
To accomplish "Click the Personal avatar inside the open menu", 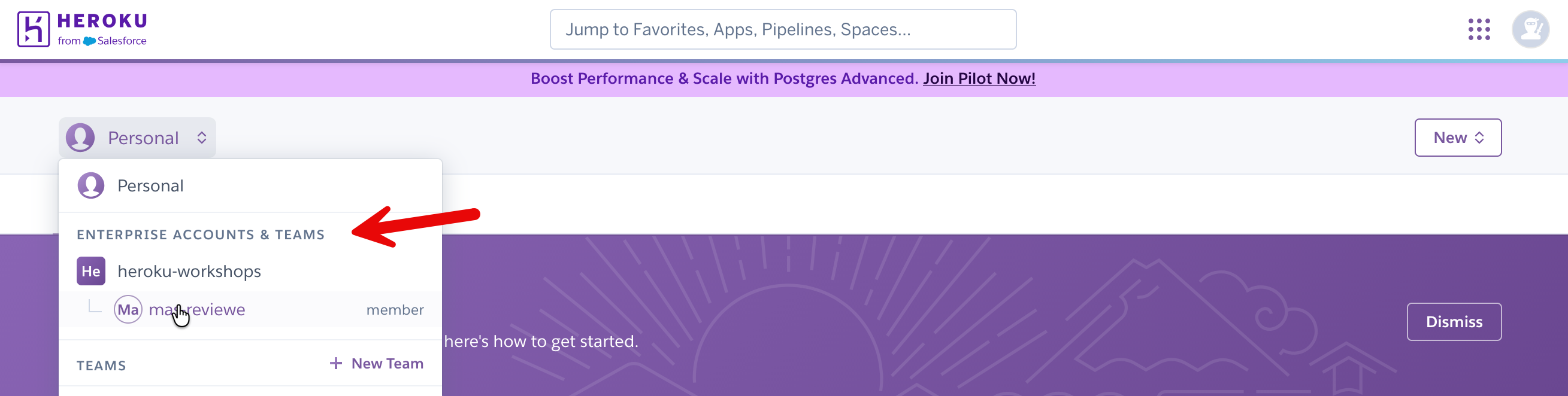I will (x=92, y=185).
